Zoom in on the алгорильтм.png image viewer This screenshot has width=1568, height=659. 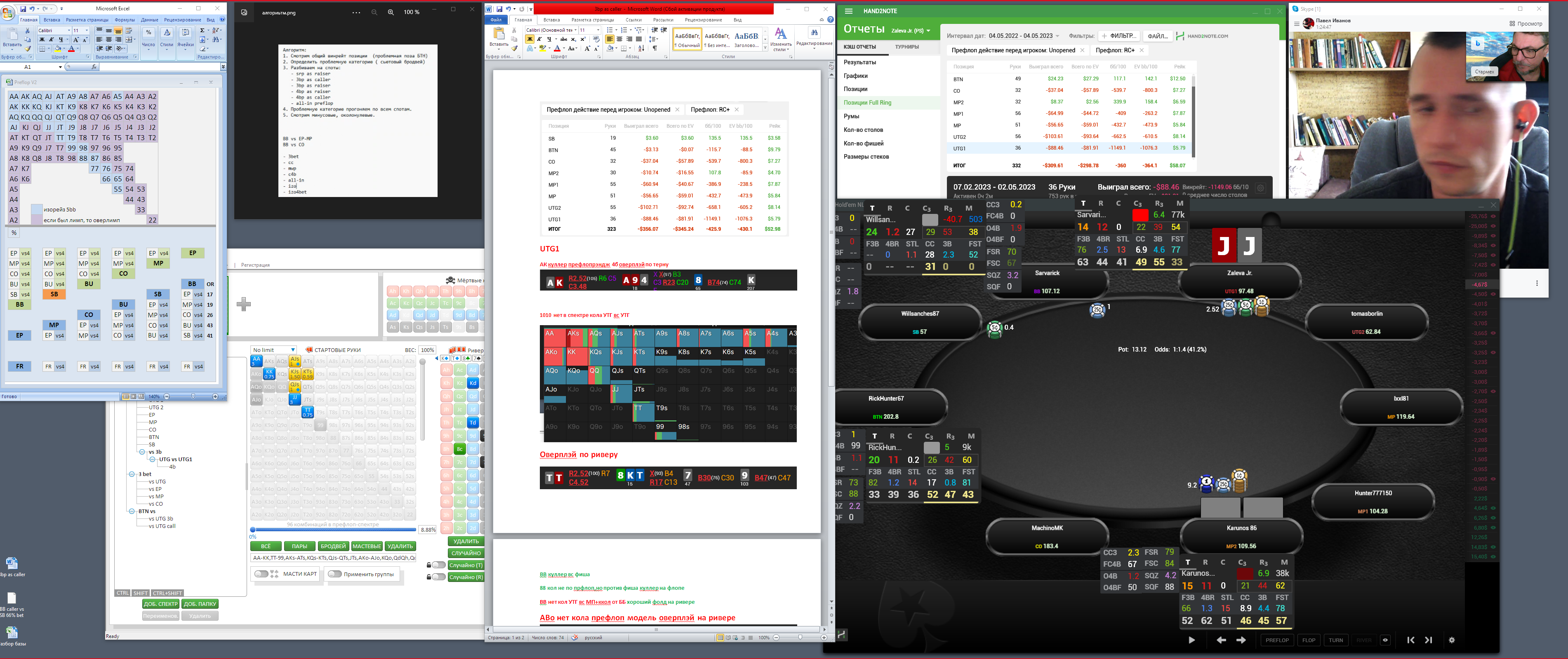391,12
